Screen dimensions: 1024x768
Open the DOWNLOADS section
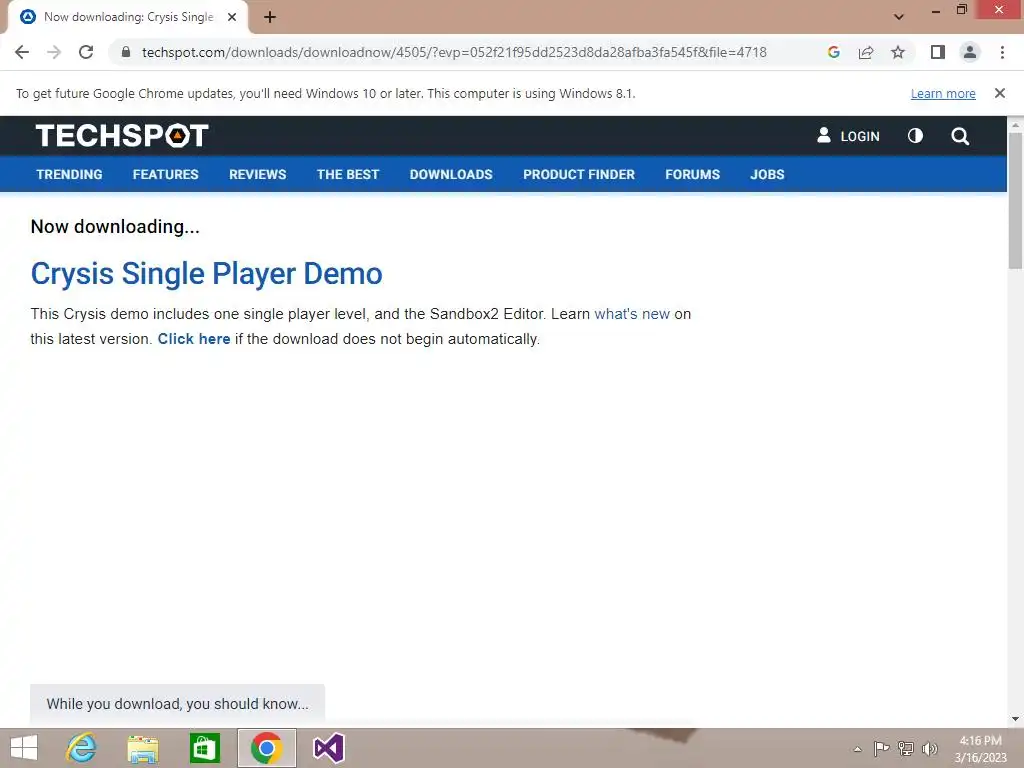tap(451, 174)
